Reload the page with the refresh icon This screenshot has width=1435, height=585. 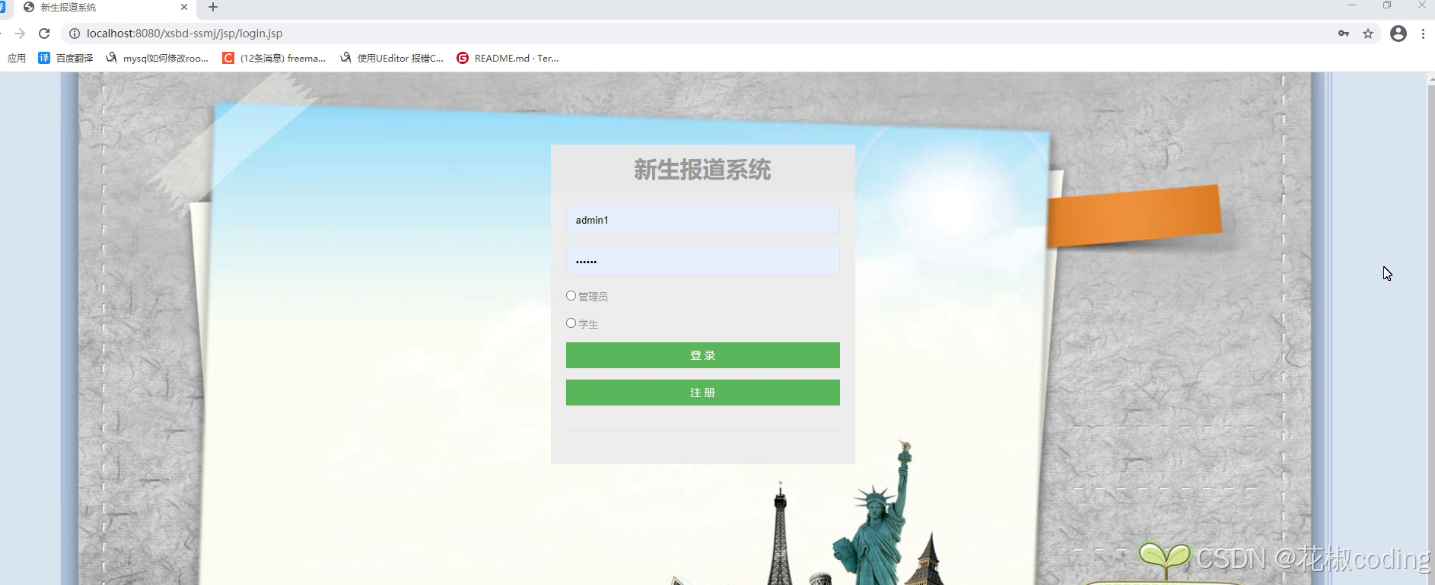(44, 33)
